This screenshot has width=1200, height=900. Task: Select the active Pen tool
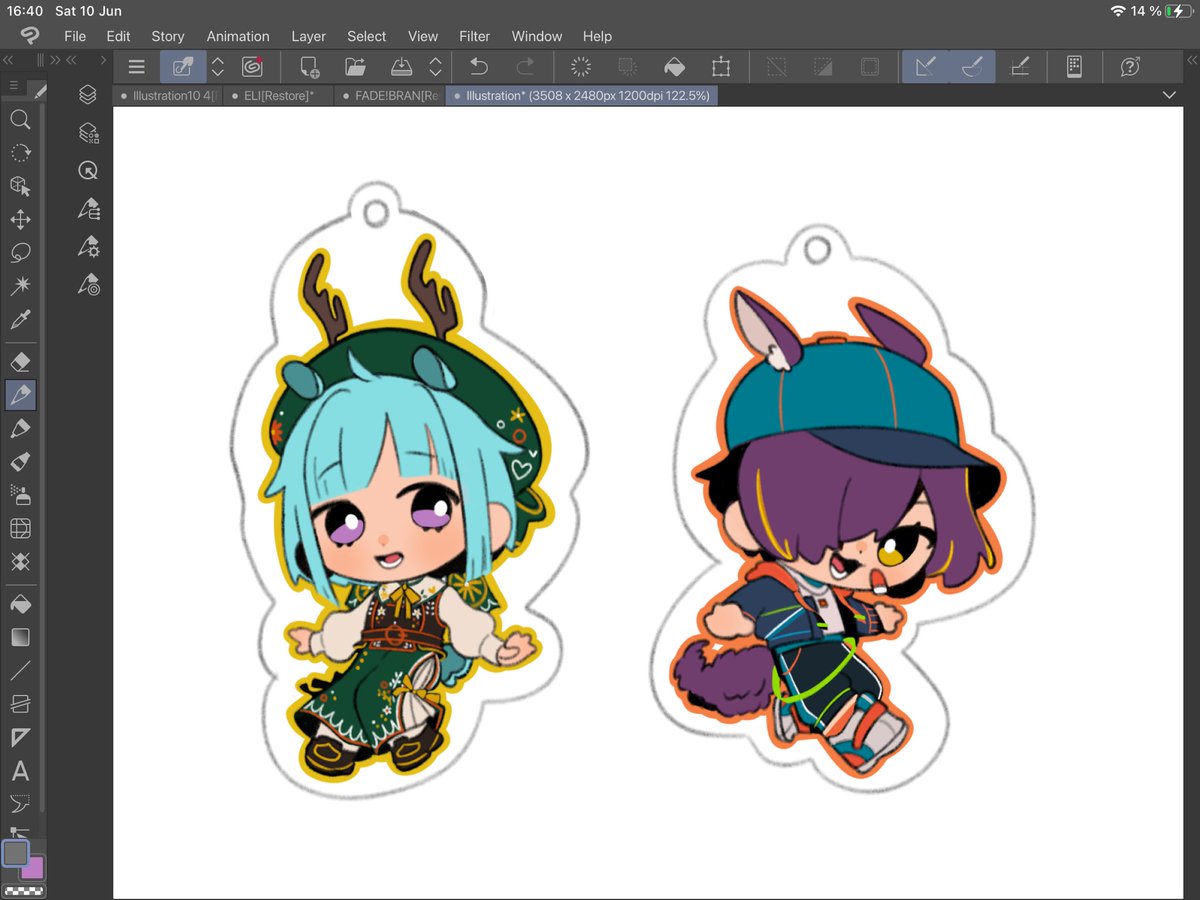point(20,395)
